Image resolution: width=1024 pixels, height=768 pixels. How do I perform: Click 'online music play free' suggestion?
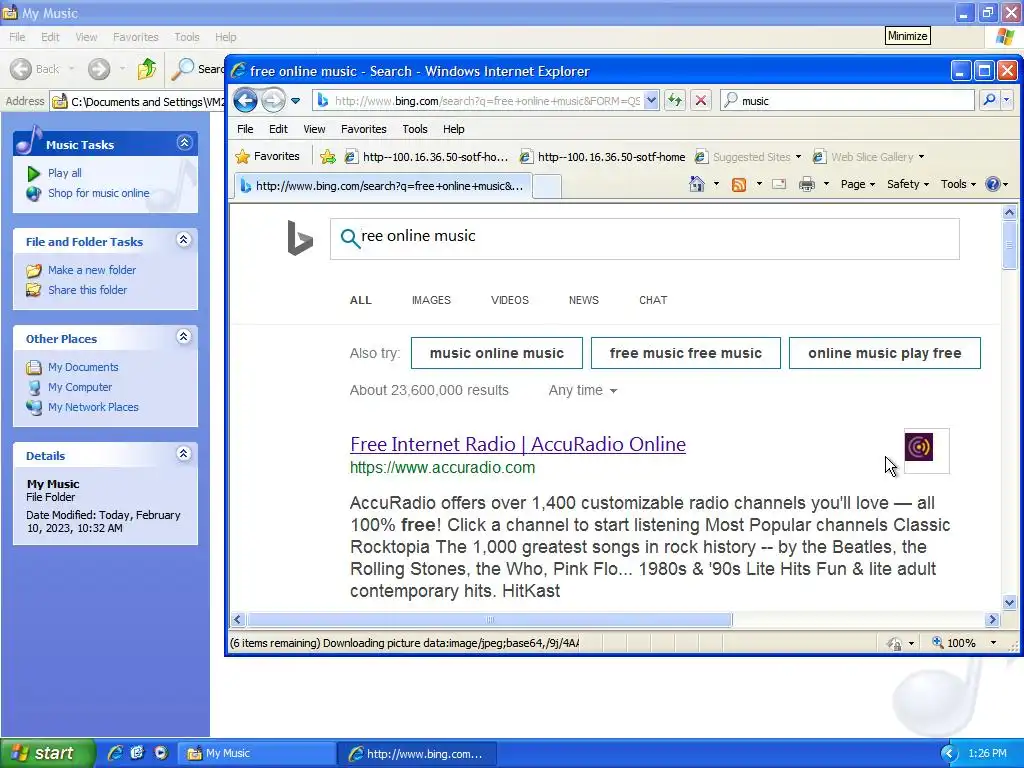[885, 353]
